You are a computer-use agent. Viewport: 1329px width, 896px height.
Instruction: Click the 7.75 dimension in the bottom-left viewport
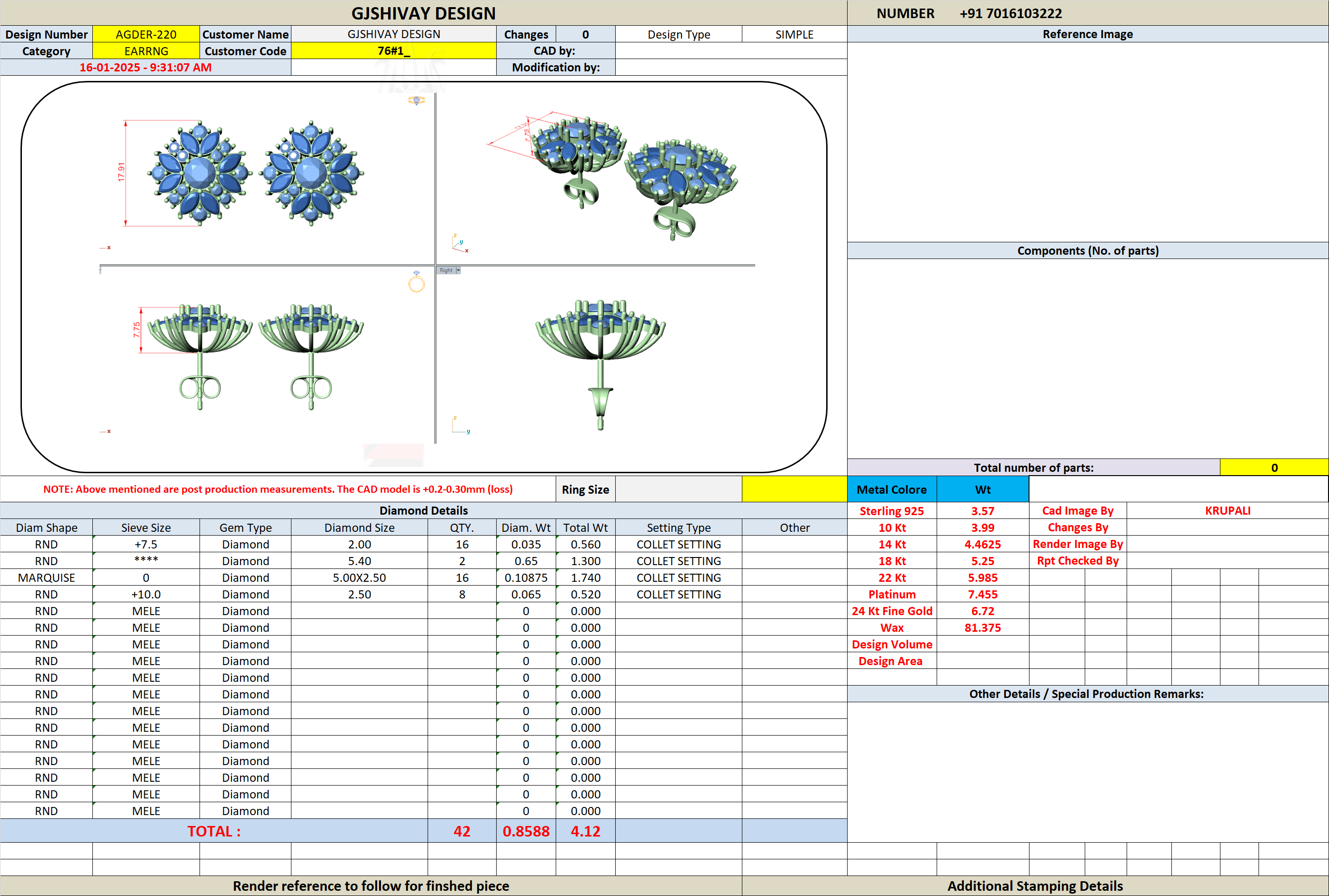[x=137, y=330]
